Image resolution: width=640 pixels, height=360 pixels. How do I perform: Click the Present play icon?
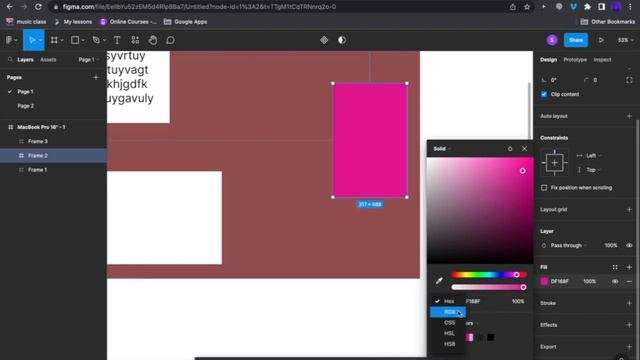tap(601, 40)
